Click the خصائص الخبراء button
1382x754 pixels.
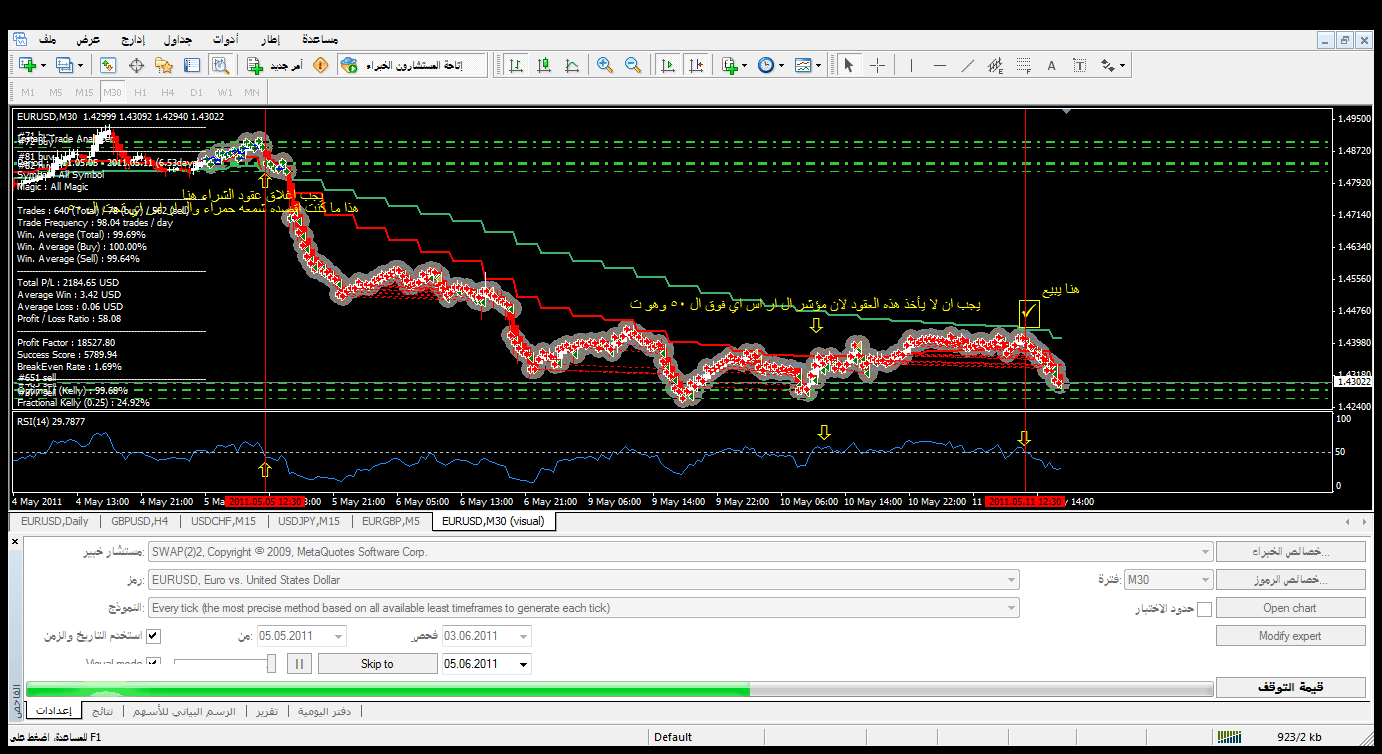(1290, 552)
